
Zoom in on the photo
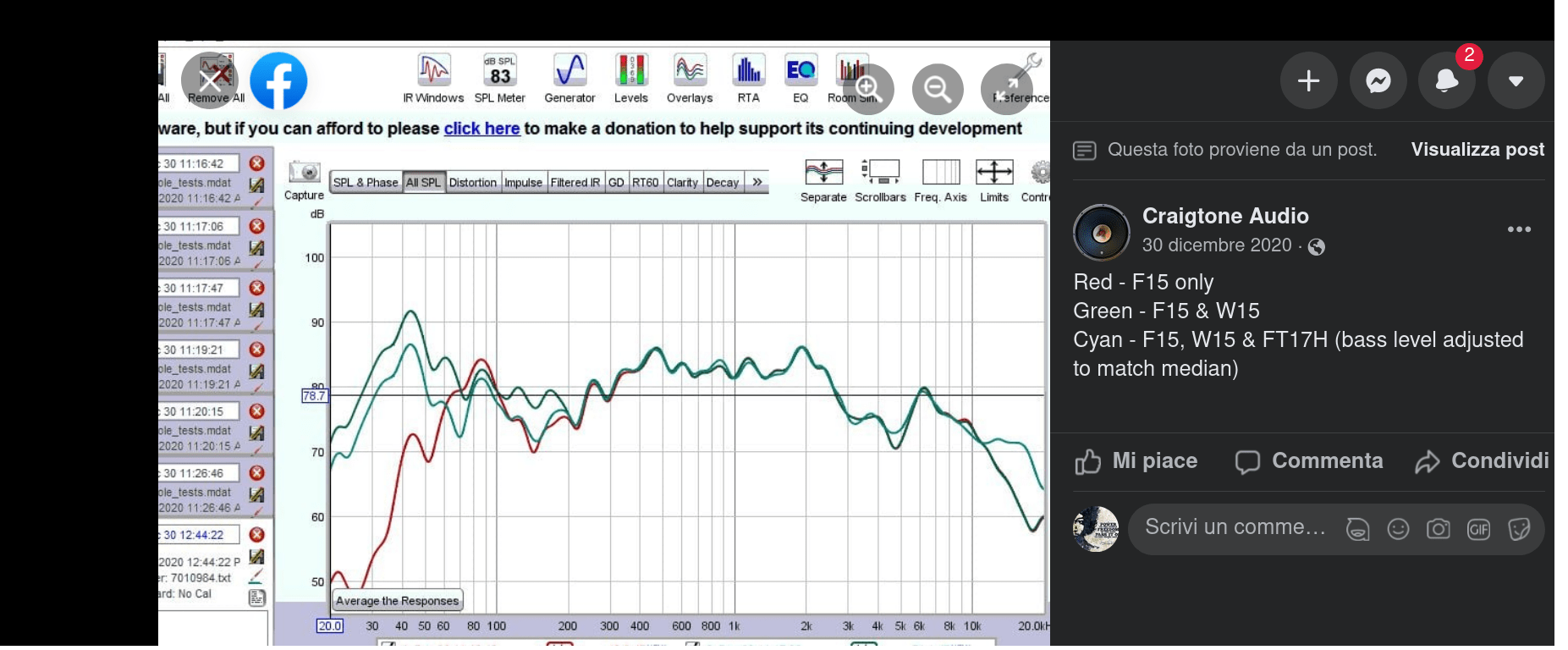click(868, 89)
